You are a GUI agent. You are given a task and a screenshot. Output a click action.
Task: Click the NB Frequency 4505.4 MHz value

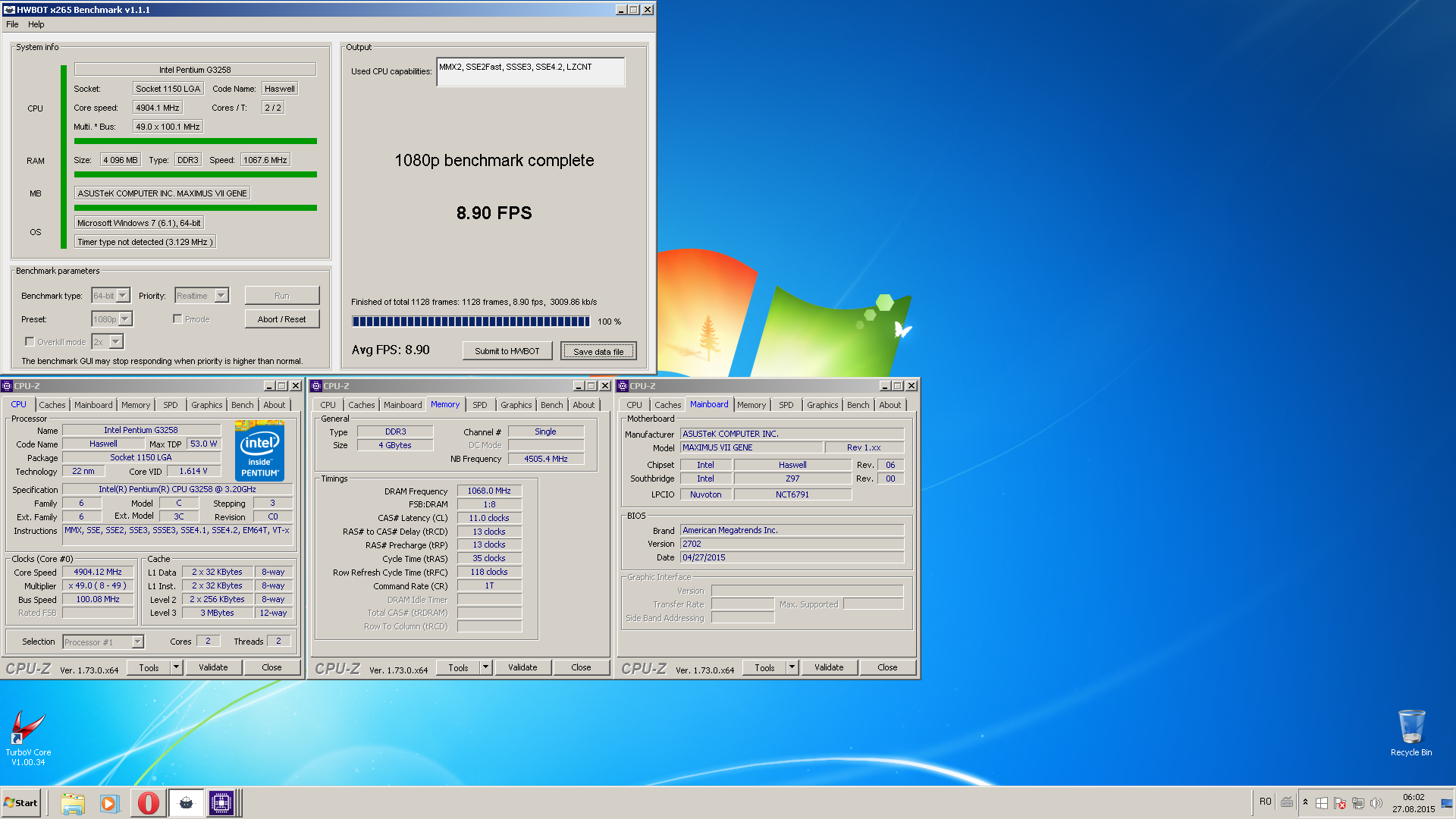pos(546,459)
